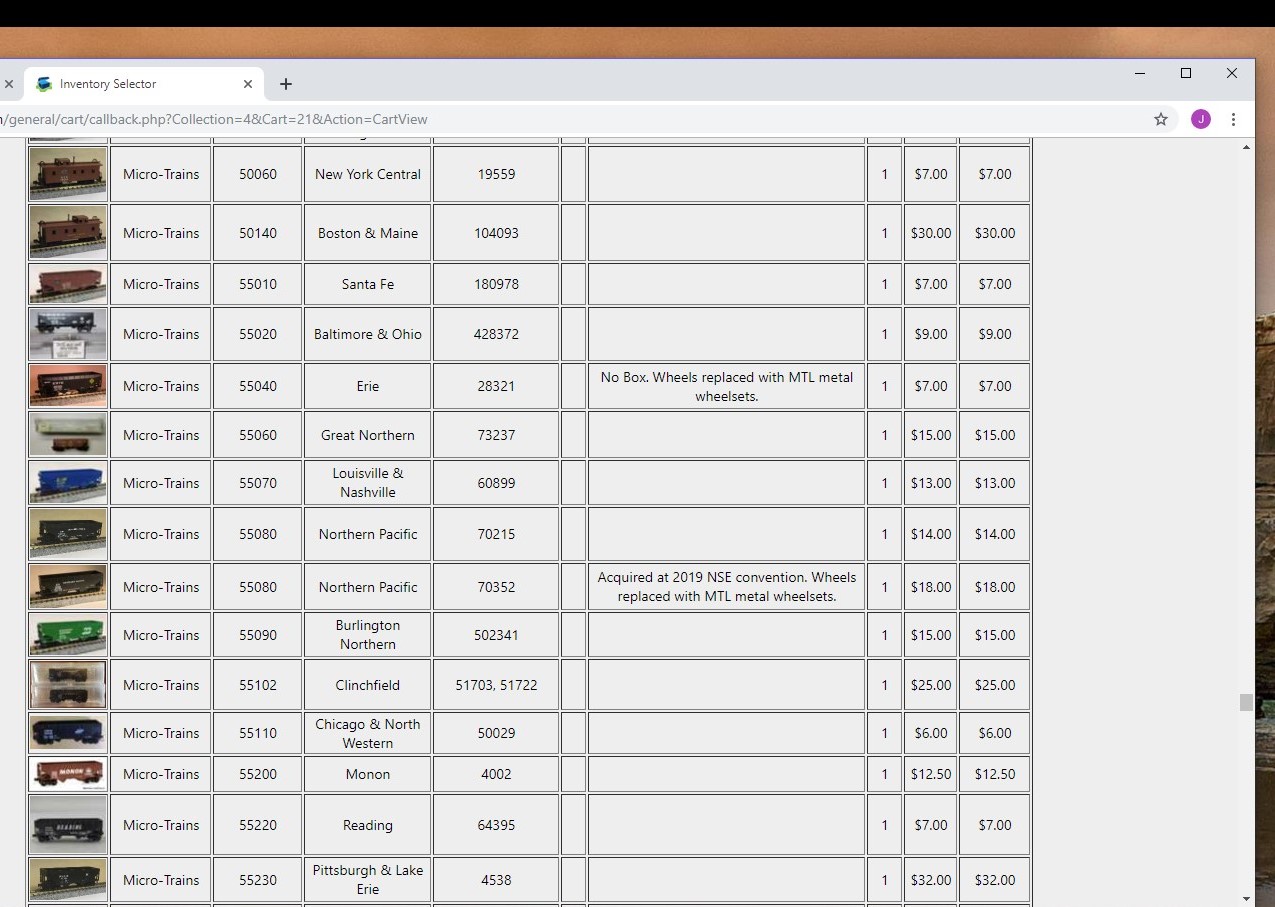This screenshot has height=907, width=1275.
Task: Select the 'Great Northern' cell
Action: 368,435
